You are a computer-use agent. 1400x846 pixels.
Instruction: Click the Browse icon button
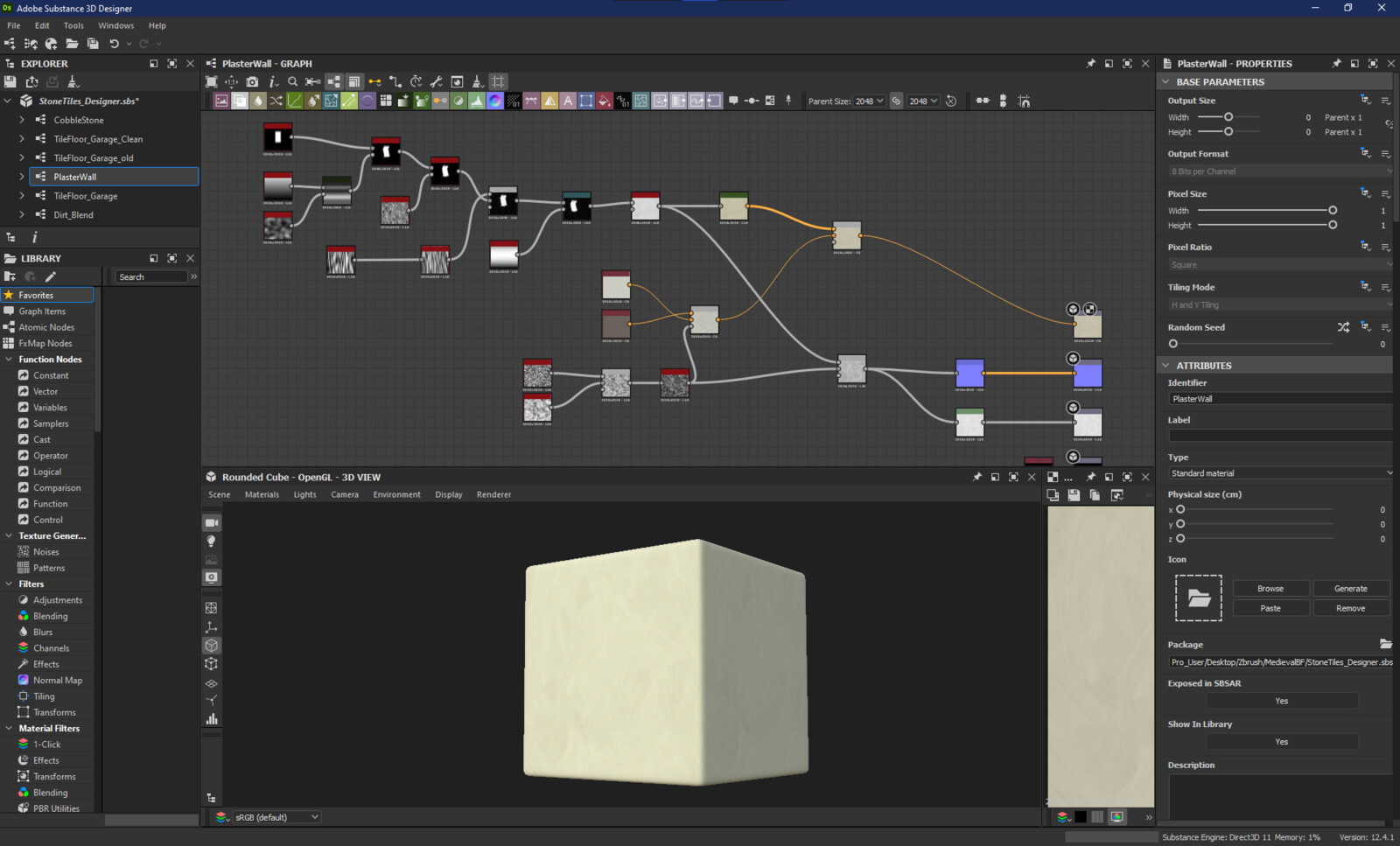coord(1270,589)
